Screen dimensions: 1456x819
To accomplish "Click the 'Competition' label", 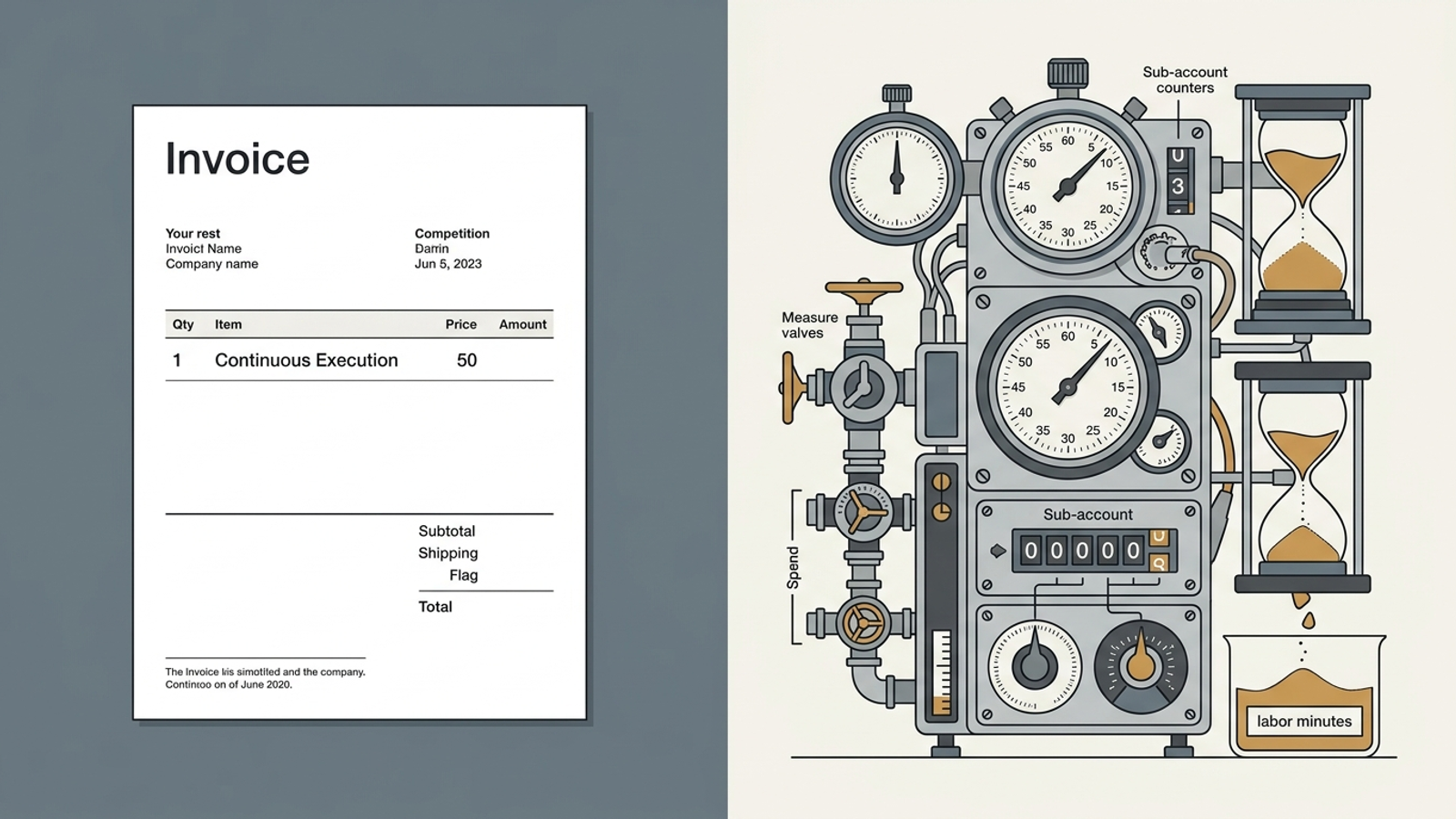I will tap(452, 233).
